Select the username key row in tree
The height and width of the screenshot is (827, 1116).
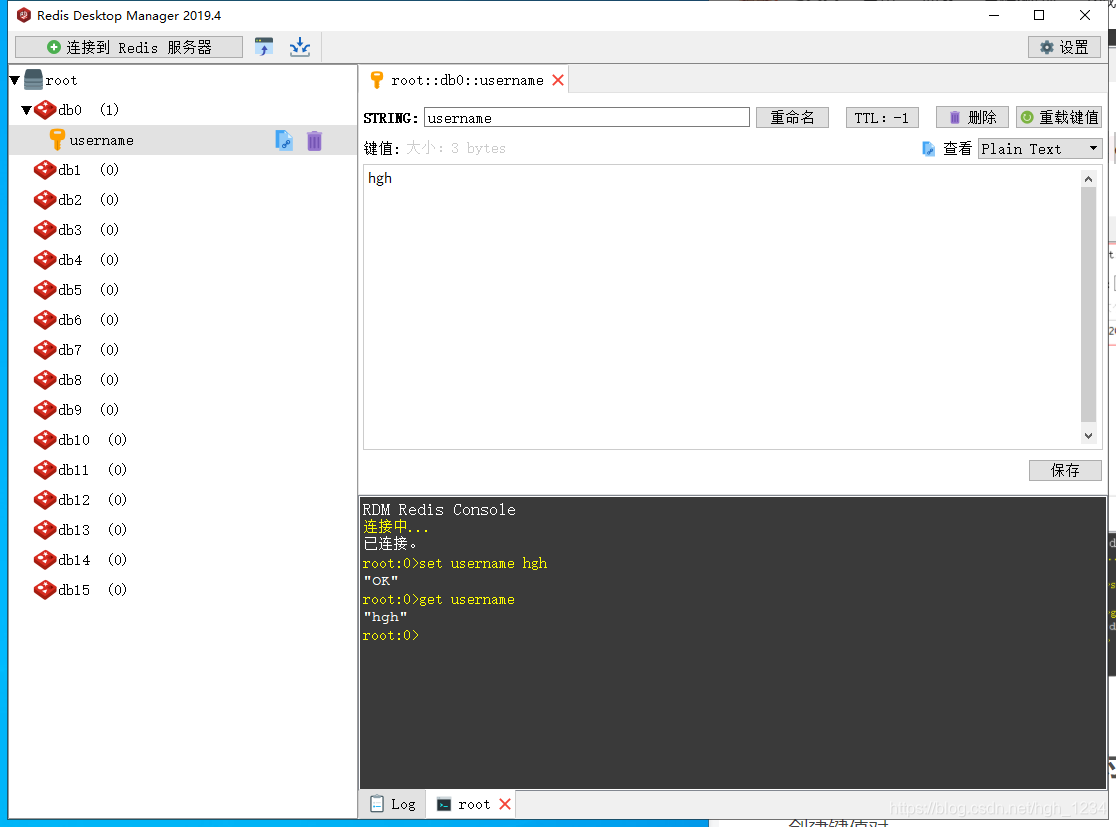click(x=183, y=140)
